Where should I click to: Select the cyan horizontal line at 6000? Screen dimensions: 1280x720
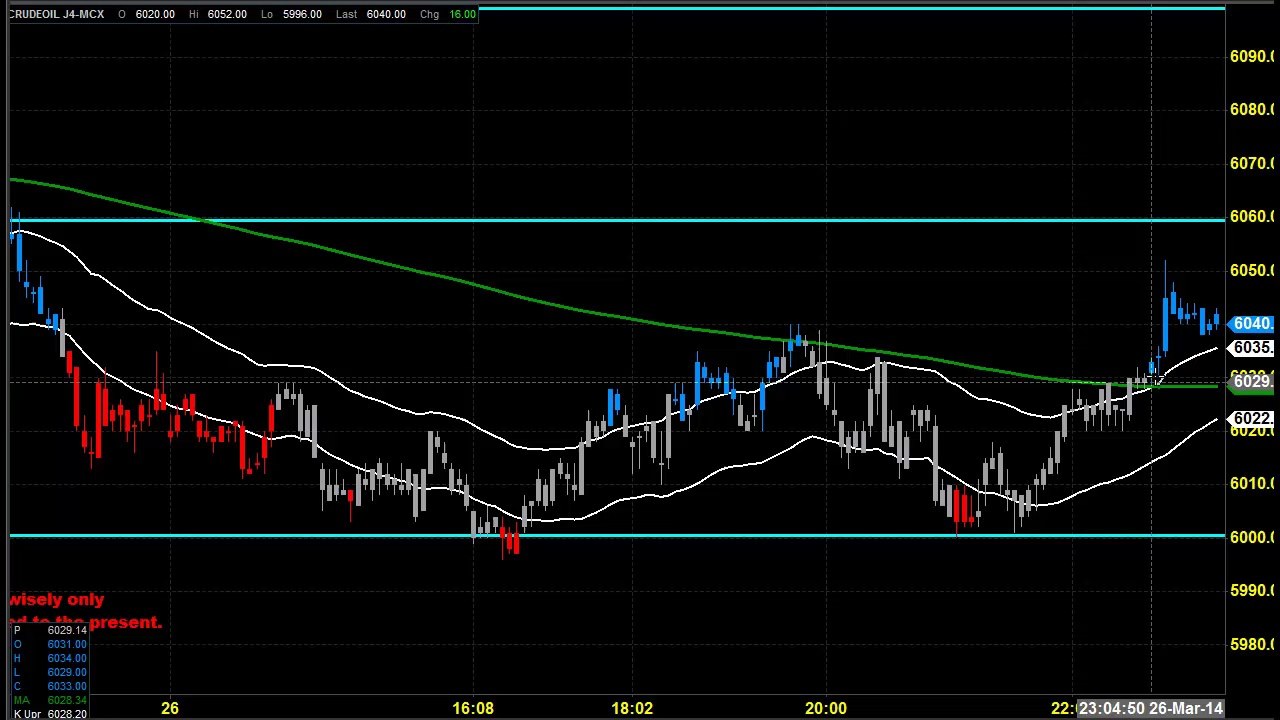point(617,536)
